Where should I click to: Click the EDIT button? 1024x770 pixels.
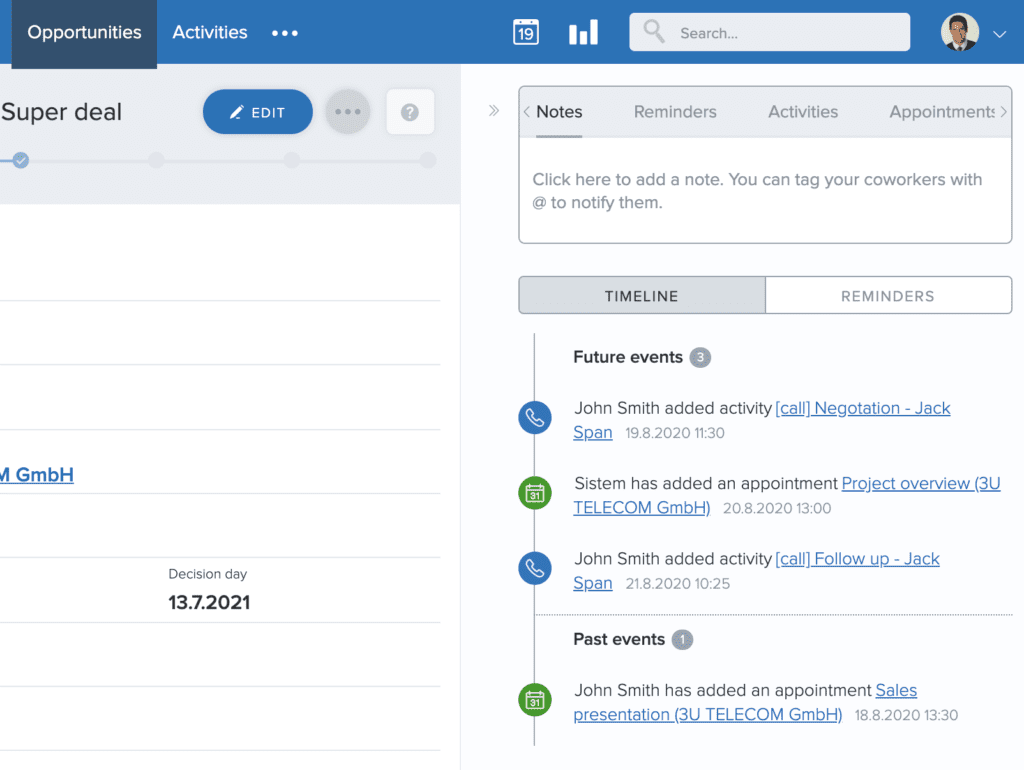(x=257, y=112)
